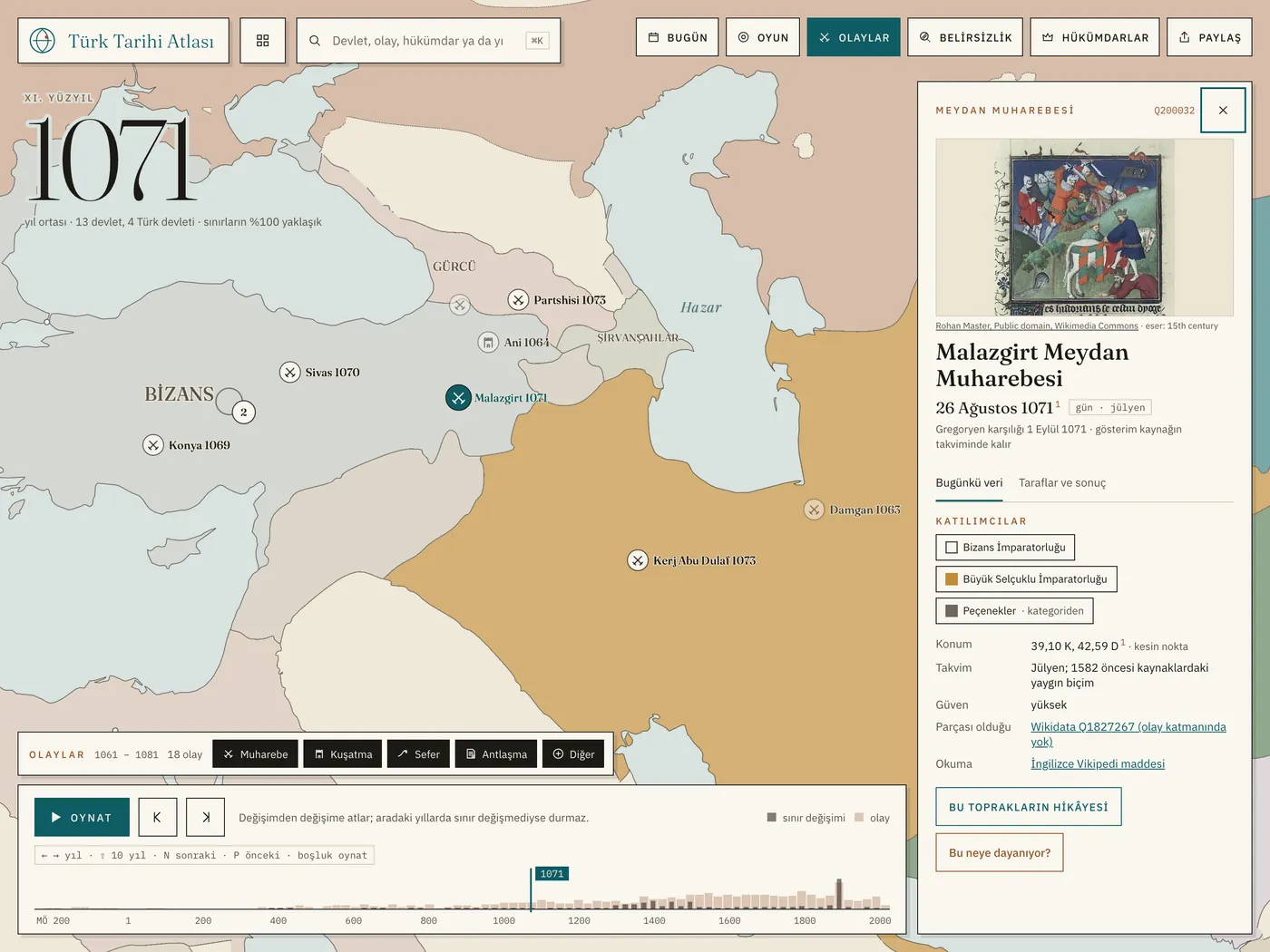Image resolution: width=1270 pixels, height=952 pixels.
Task: Open the Rohan Master Wikimedia Commons credit link
Action: (1037, 326)
